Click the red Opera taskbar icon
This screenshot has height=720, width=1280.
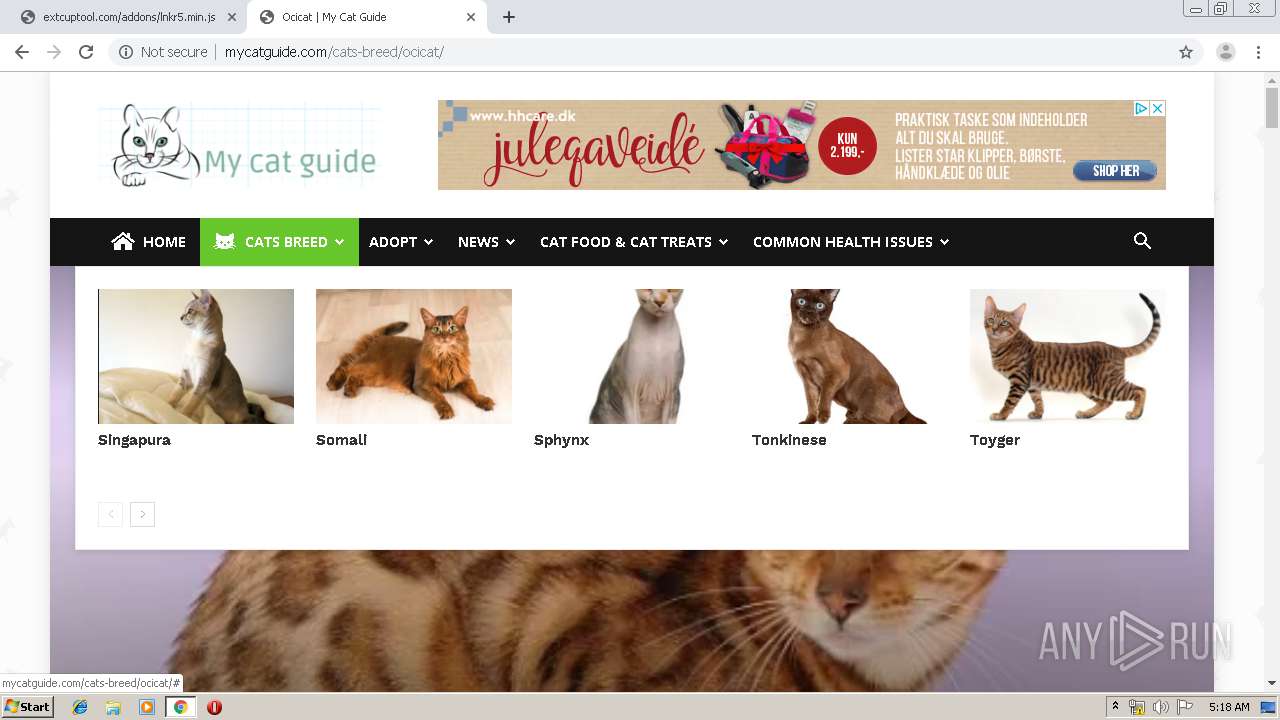pos(214,707)
